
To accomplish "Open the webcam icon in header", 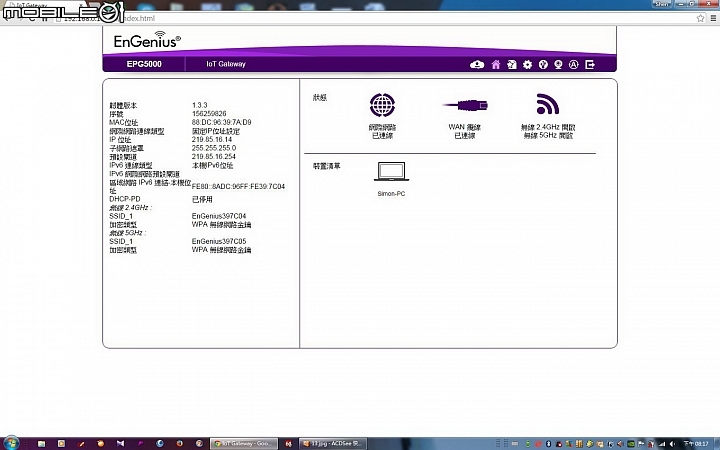I will (558, 65).
